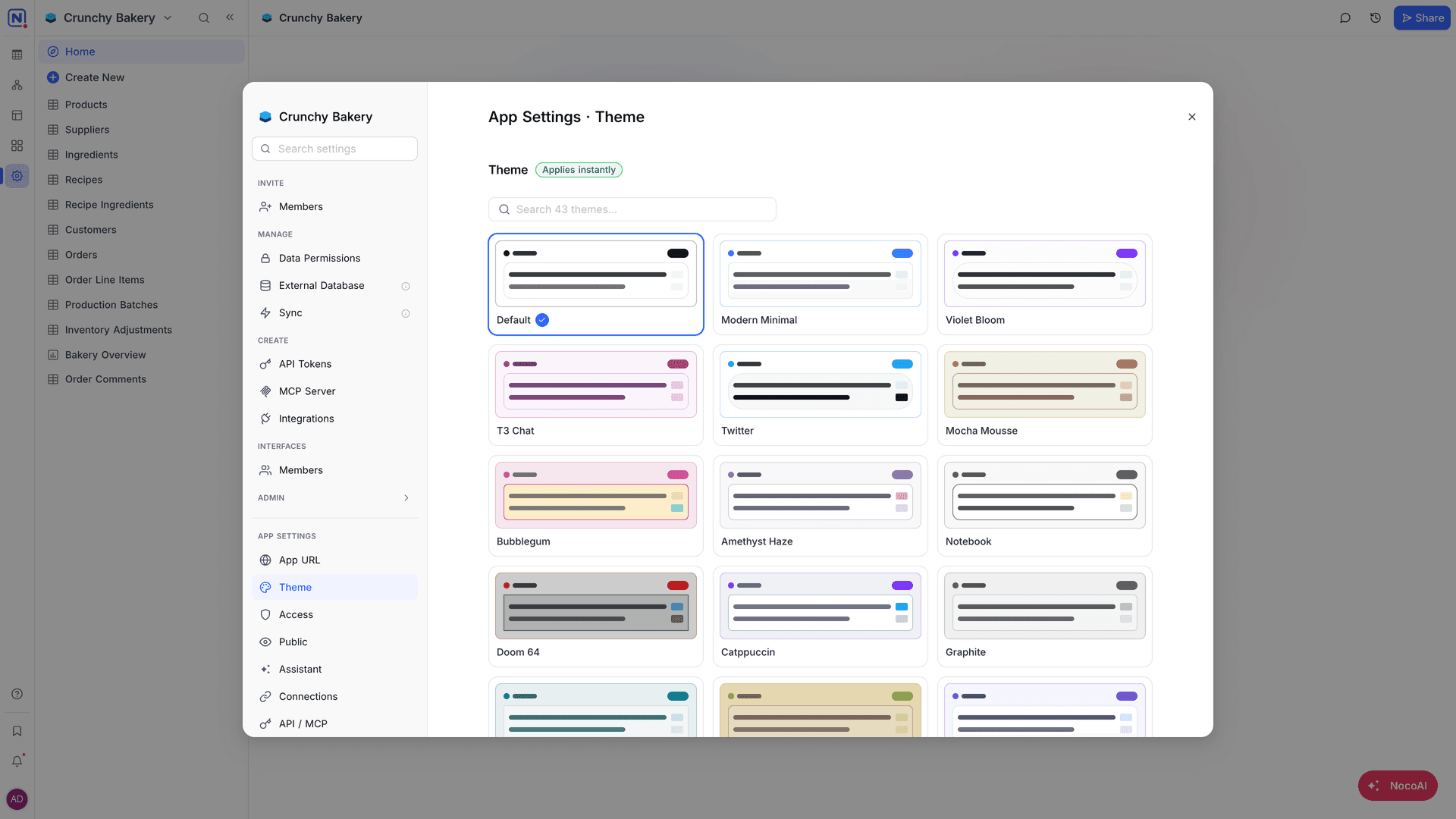Open Theme in App Settings sidebar
Screen dimensions: 1456x819
click(334, 588)
